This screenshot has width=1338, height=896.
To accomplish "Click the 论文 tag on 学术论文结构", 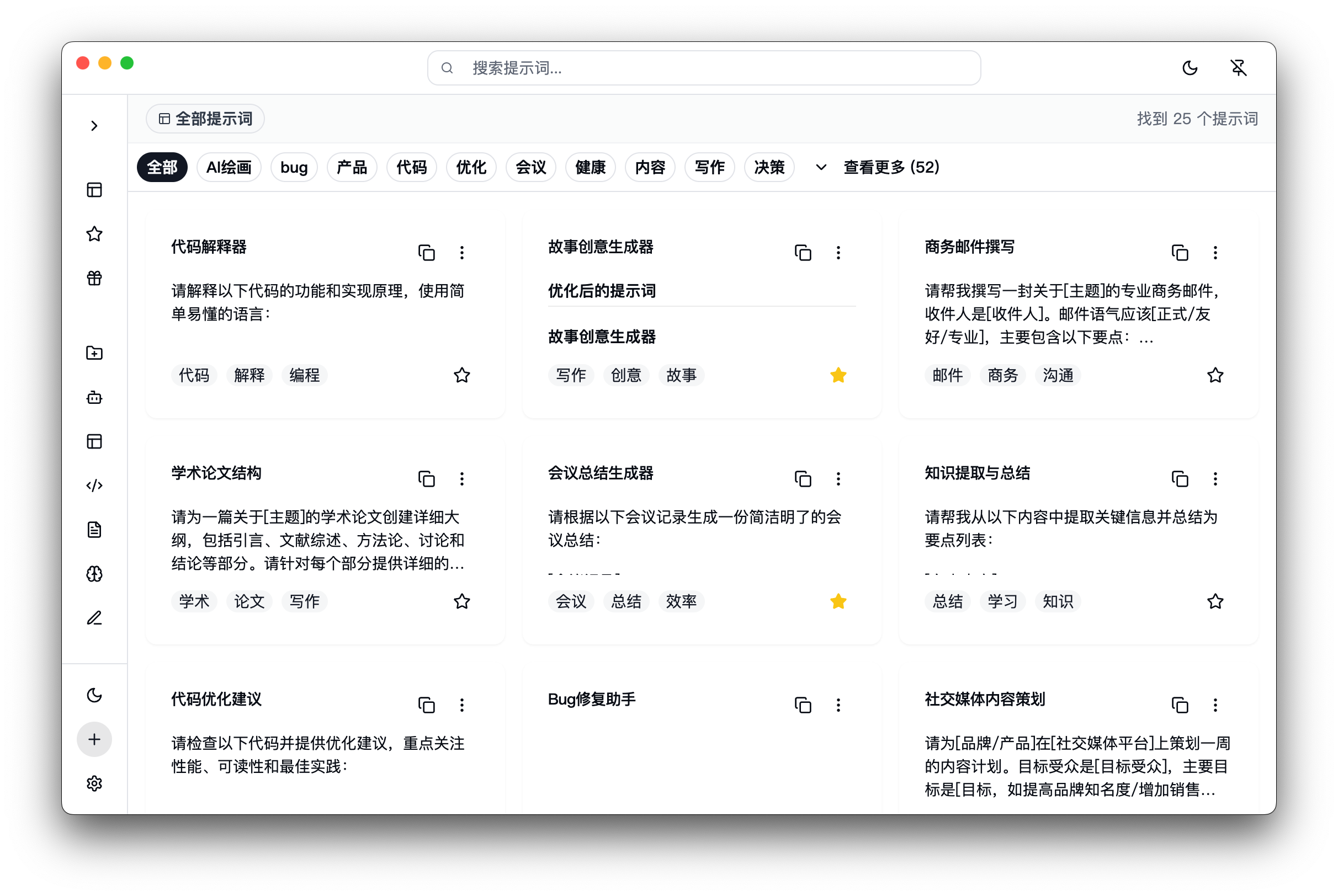I will point(249,602).
